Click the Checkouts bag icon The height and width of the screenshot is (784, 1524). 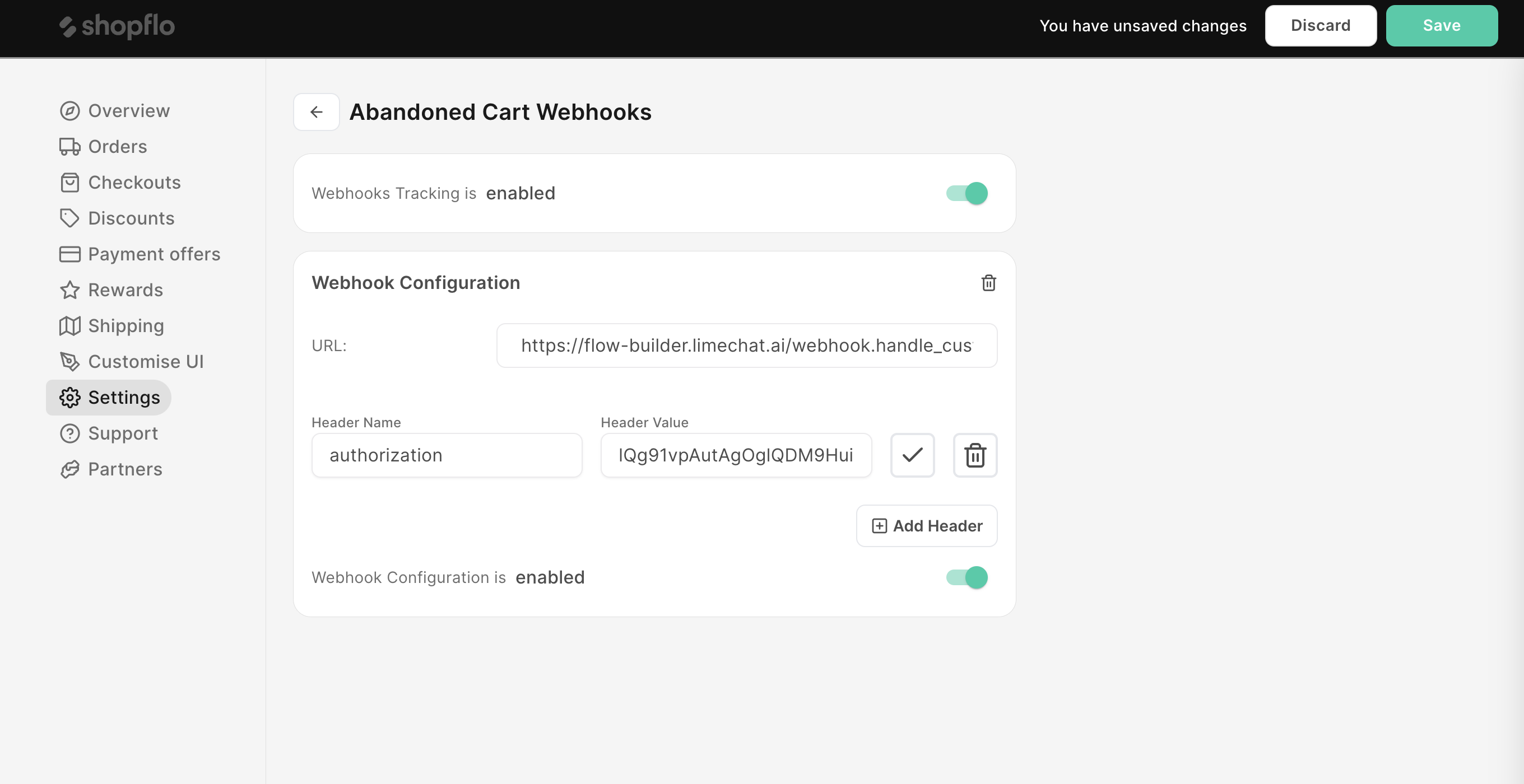coord(70,183)
